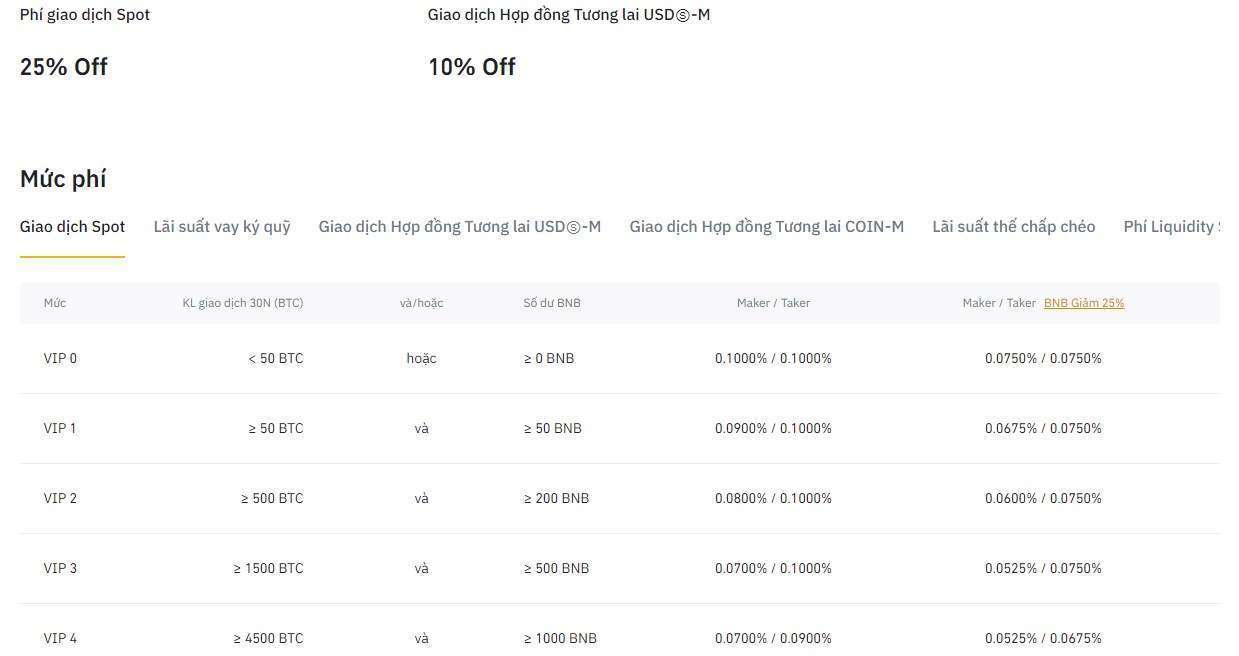Select Giao dịch Hợp đồng Tương lai USDⓈ-M tab
1239x656 pixels.
click(459, 227)
